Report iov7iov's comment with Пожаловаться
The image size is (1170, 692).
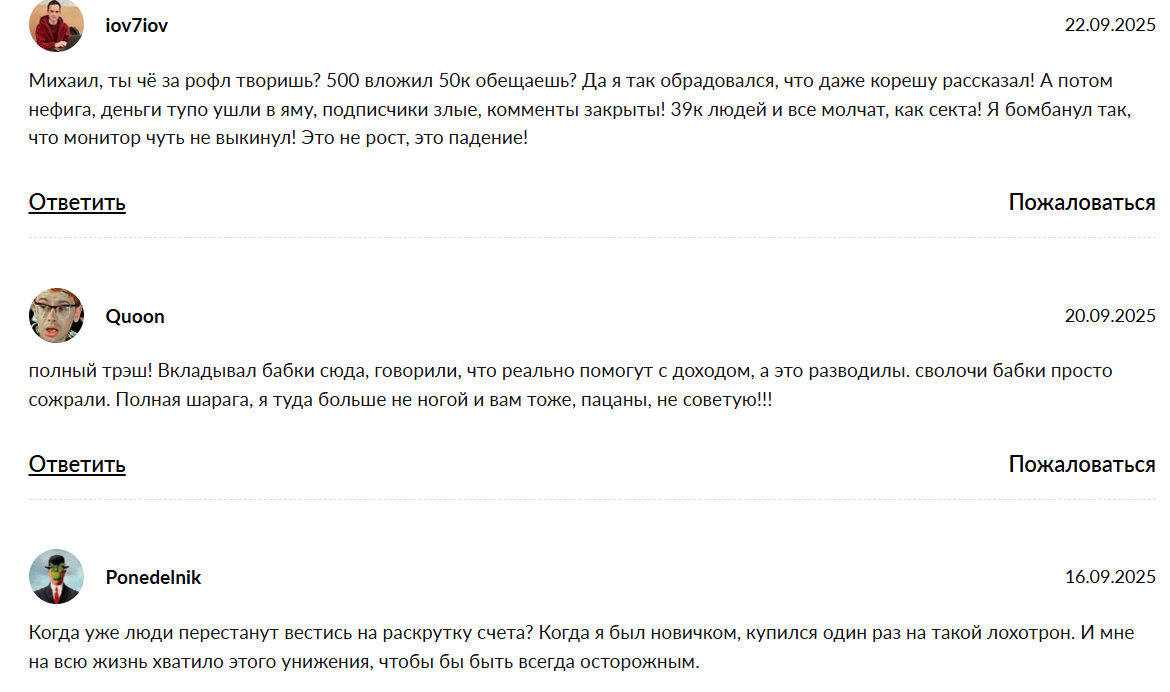click(1081, 202)
